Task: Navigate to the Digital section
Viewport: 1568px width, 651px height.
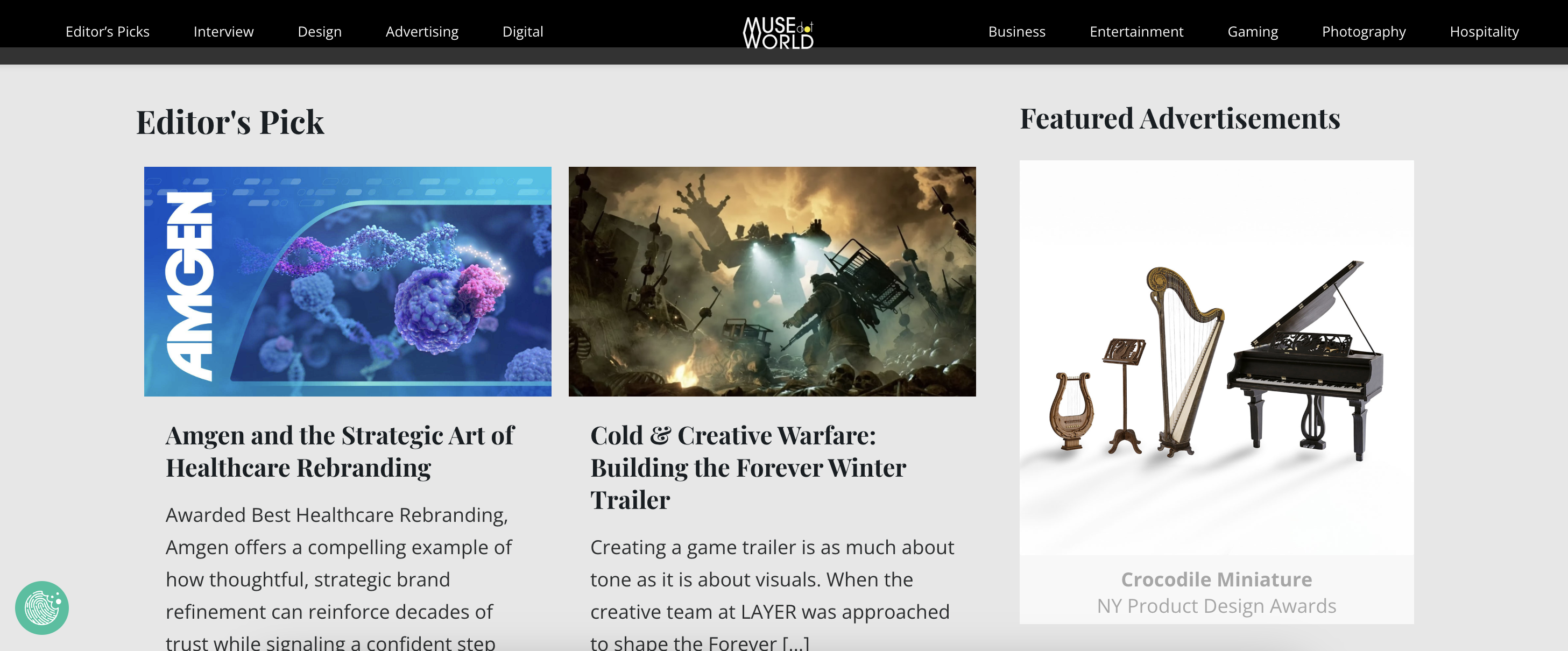Action: (522, 32)
